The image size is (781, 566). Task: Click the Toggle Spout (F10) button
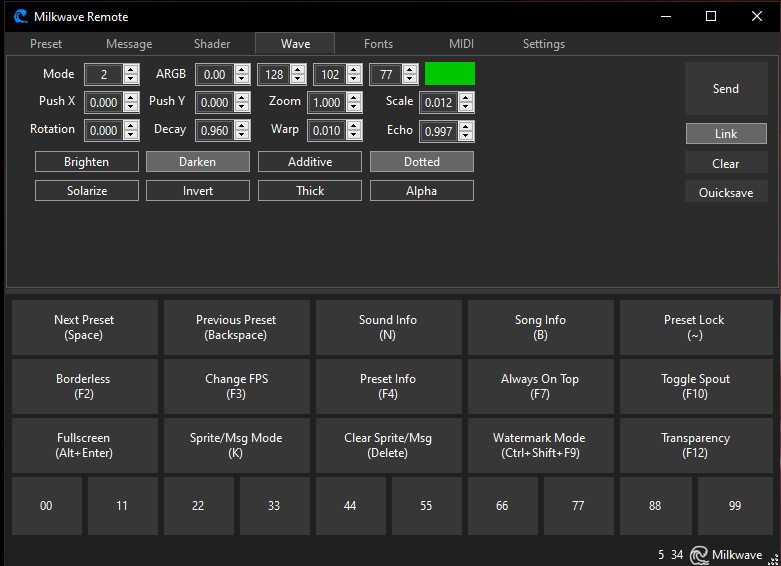pyautogui.click(x=695, y=386)
